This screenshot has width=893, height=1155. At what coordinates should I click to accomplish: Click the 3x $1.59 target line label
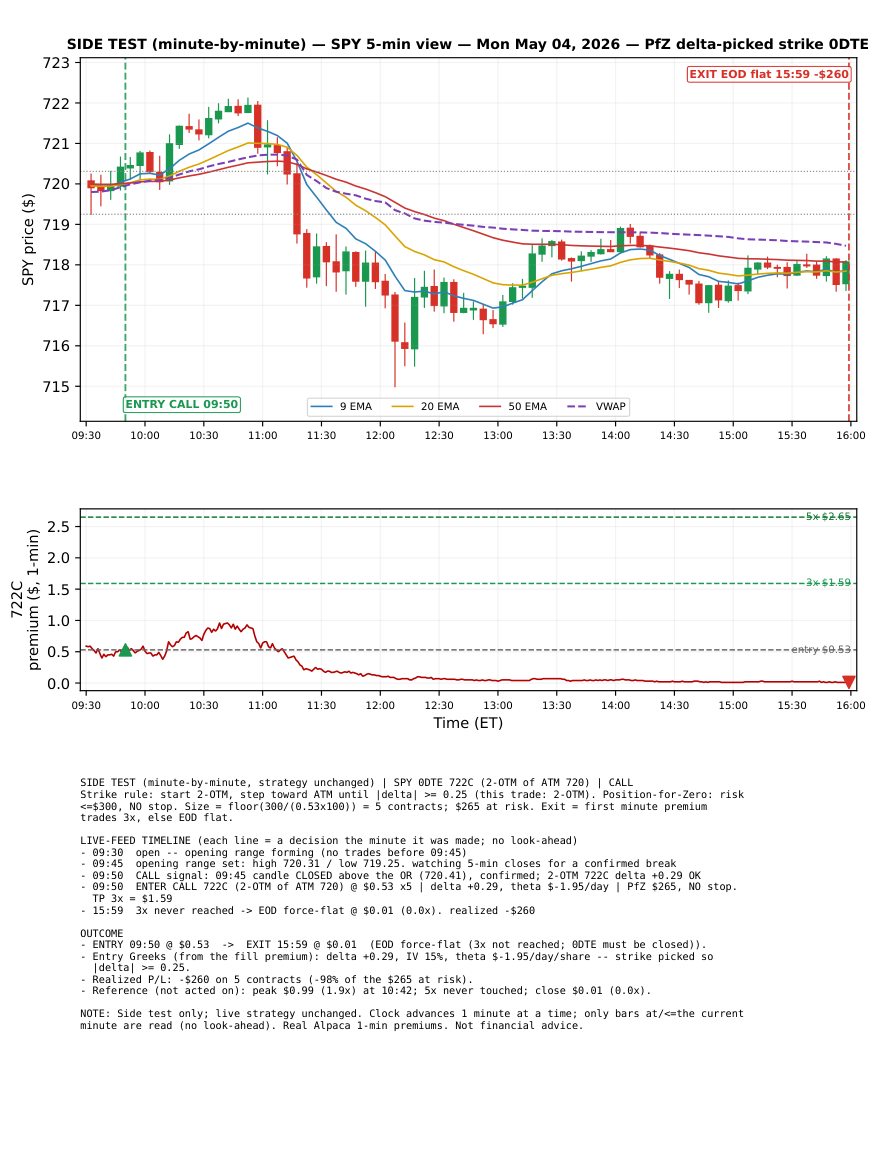coord(828,583)
